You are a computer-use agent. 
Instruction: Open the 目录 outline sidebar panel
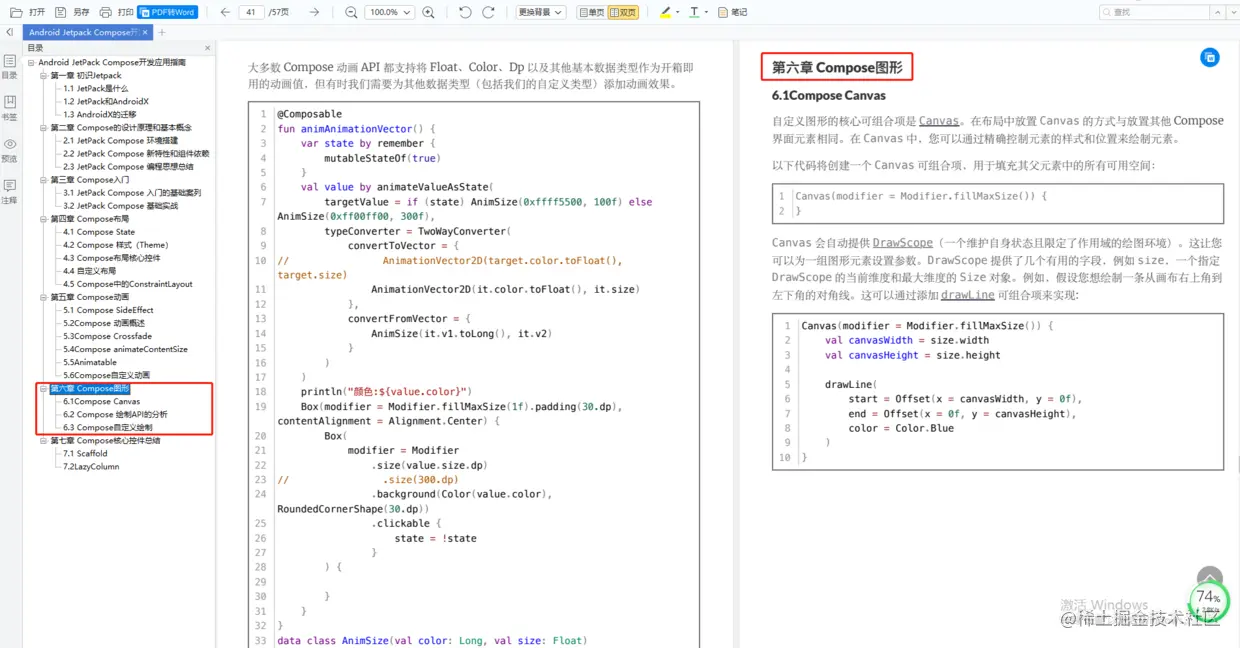click(x=10, y=67)
